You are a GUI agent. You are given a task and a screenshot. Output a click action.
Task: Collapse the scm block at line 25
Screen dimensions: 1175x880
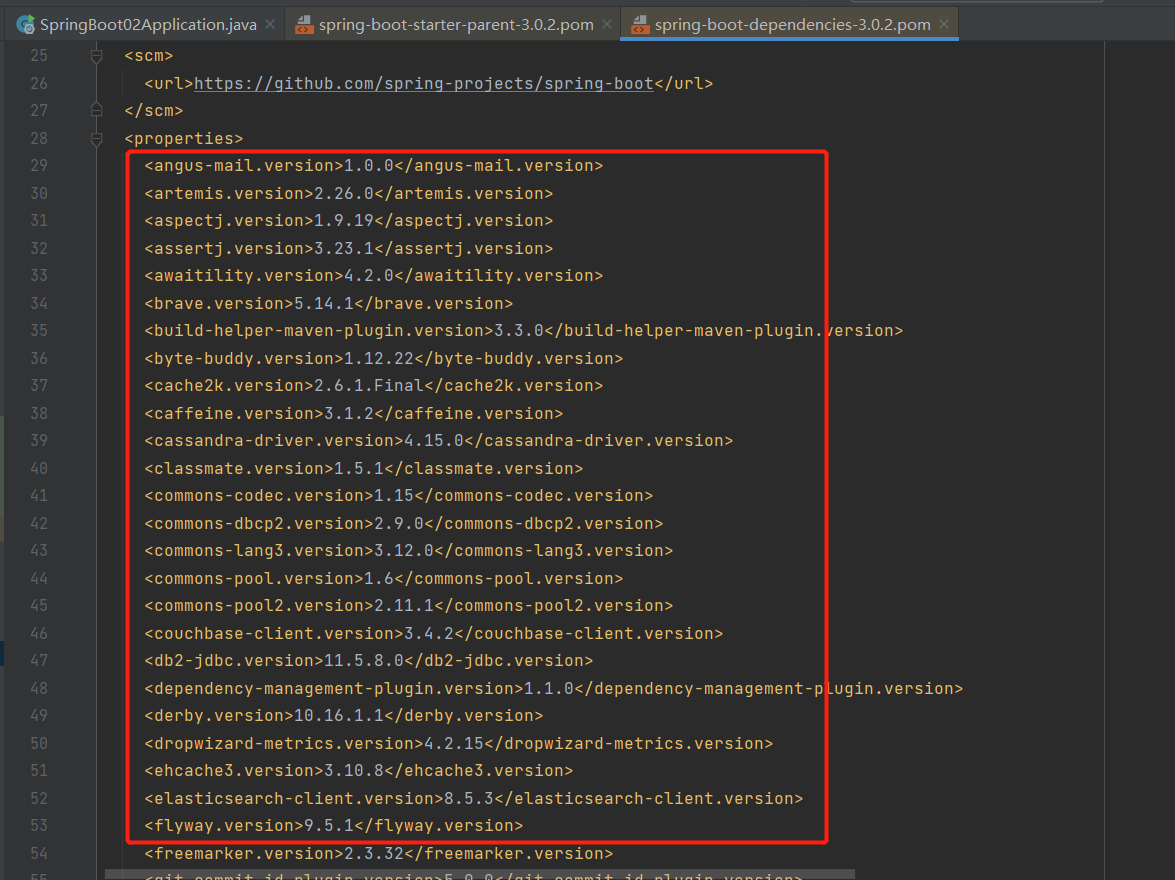point(97,55)
